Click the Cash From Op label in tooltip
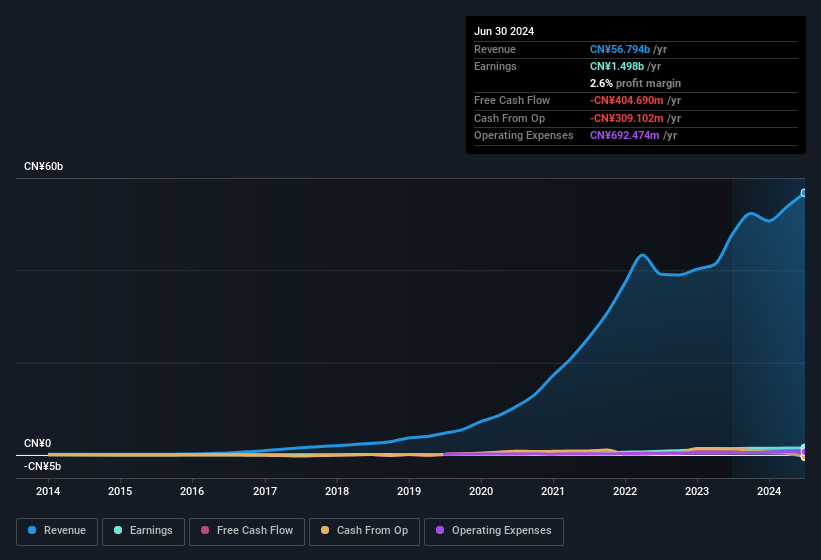The image size is (821, 560). click(x=509, y=118)
